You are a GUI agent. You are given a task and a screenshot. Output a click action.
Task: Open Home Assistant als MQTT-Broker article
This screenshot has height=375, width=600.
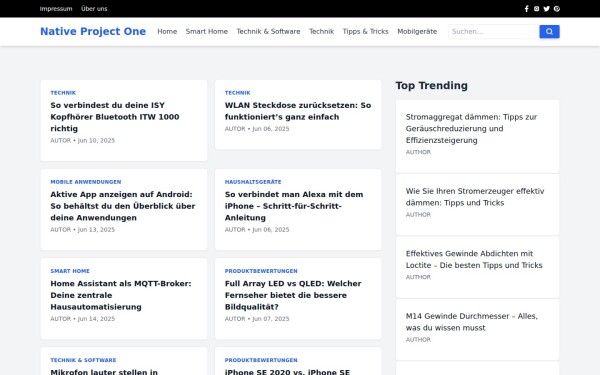click(121, 295)
